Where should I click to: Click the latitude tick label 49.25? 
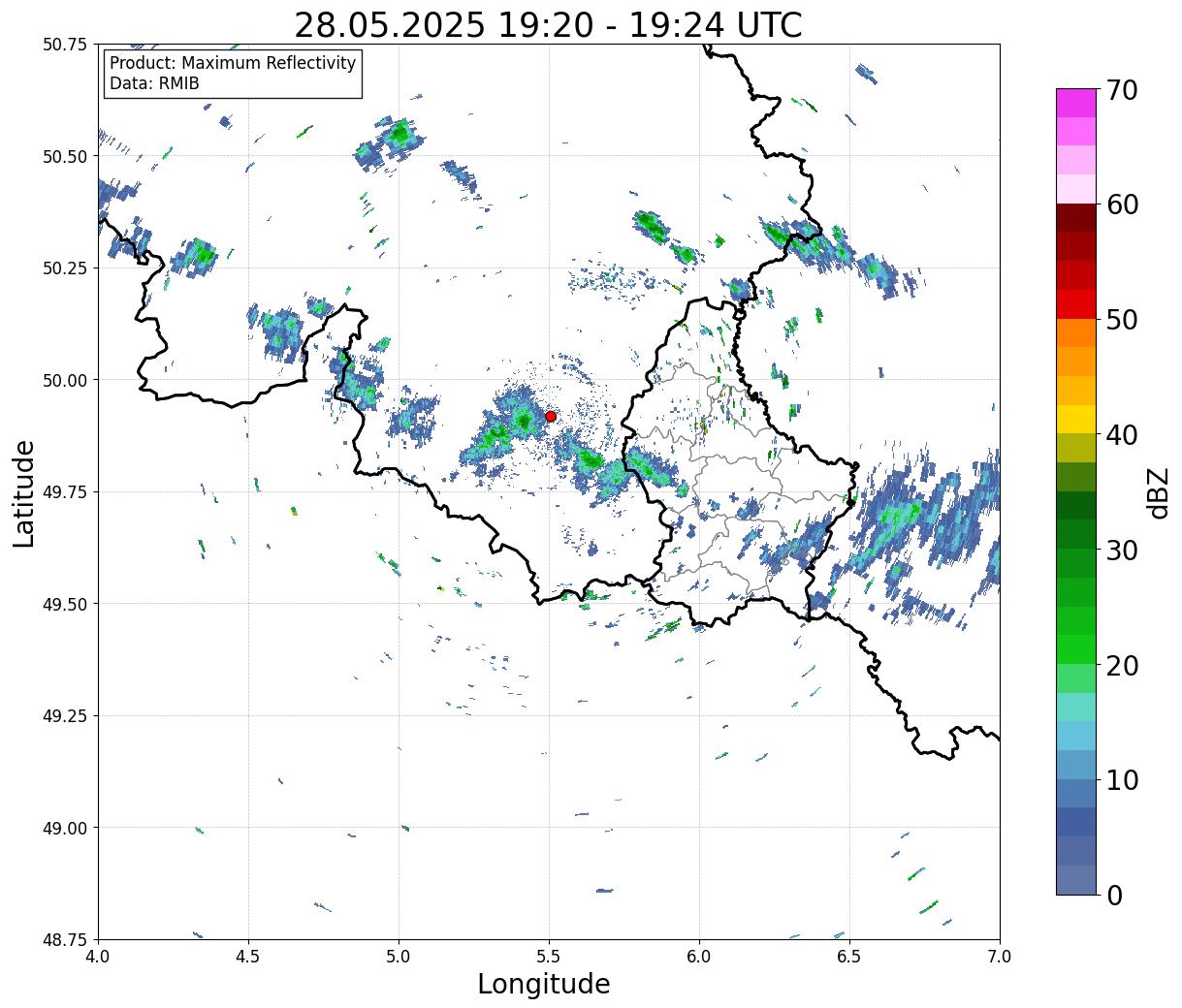click(x=65, y=716)
